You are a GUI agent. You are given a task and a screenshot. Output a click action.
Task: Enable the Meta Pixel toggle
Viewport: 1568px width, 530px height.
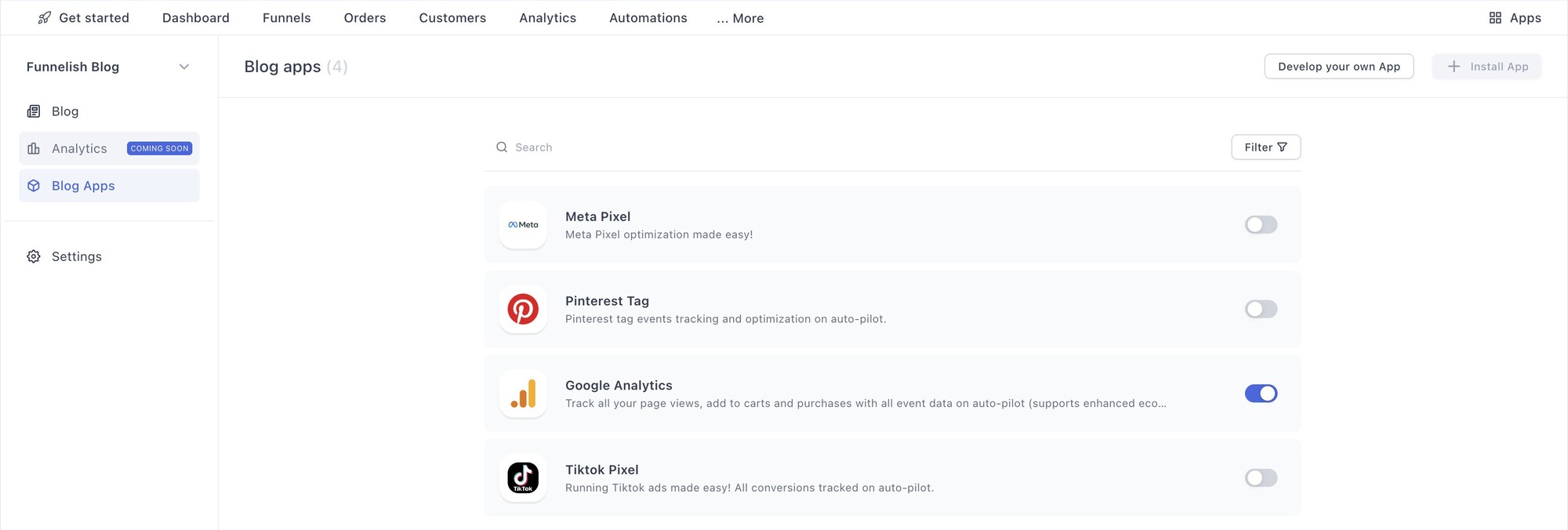coord(1261,225)
